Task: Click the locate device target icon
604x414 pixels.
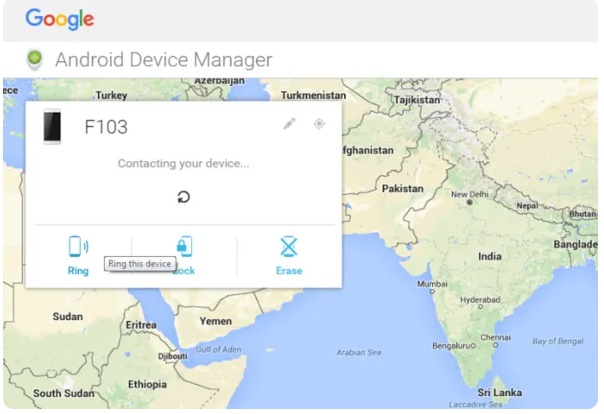Action: coord(319,124)
